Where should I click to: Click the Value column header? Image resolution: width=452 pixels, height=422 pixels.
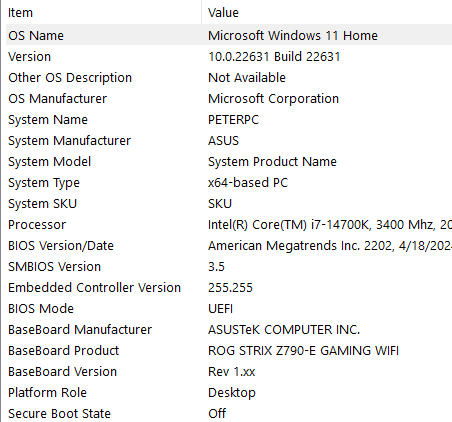[327, 12]
